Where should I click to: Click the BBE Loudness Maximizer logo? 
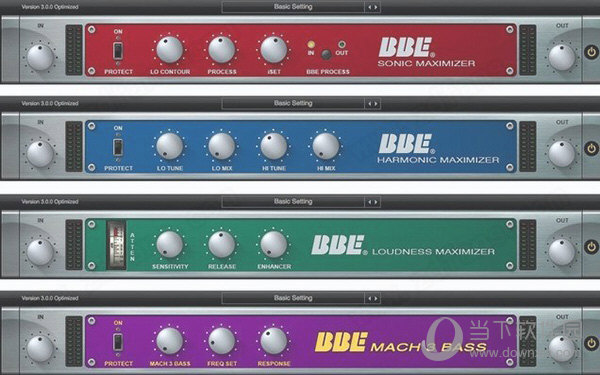click(403, 246)
